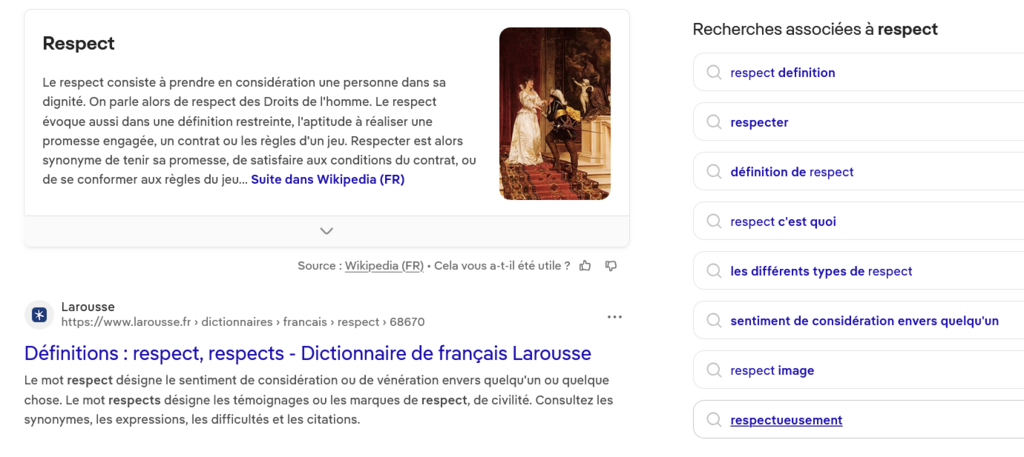Viewport: 1024px width, 457px height.
Task: Click the 'respectueusement' related search text
Action: pyautogui.click(x=786, y=420)
